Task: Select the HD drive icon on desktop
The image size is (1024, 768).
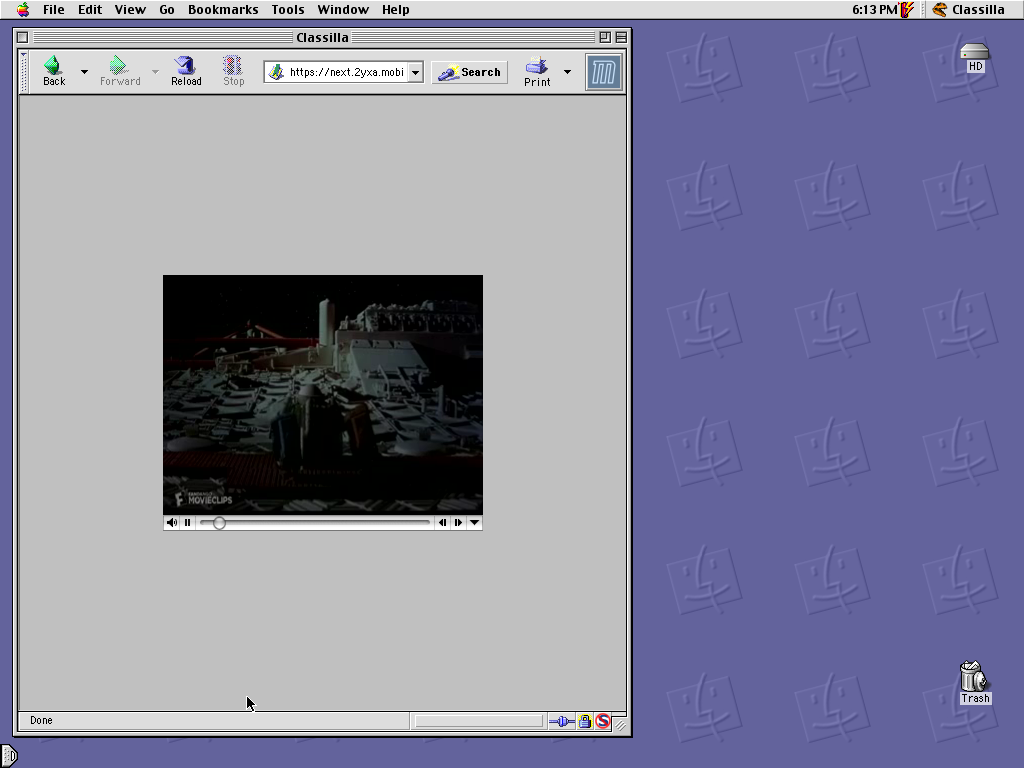Action: click(975, 57)
